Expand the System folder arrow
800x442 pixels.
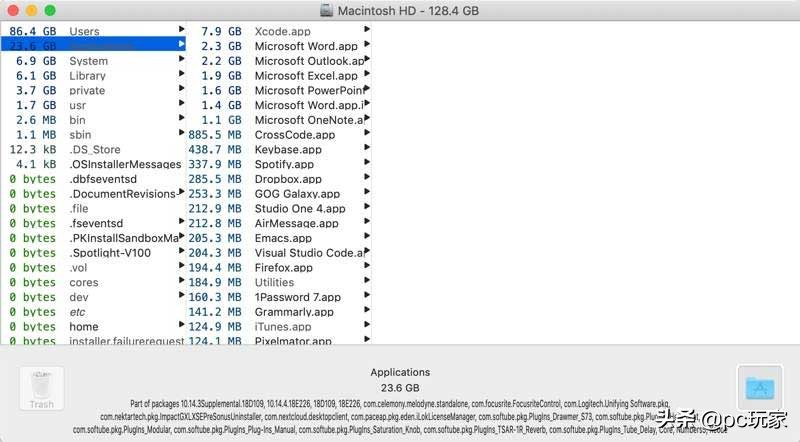pyautogui.click(x=181, y=59)
